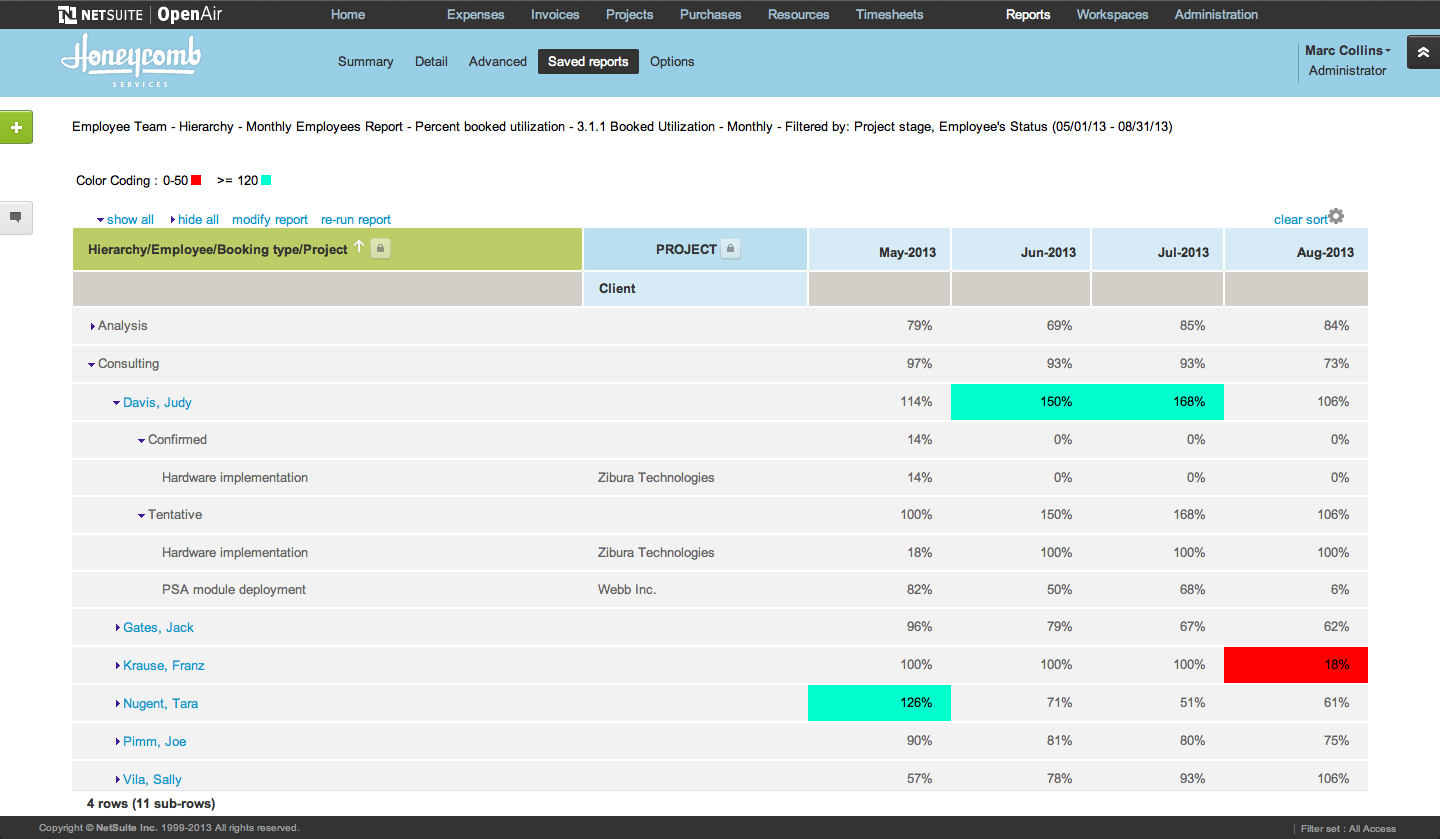Click the re-run report link
This screenshot has height=839, width=1440.
(355, 219)
